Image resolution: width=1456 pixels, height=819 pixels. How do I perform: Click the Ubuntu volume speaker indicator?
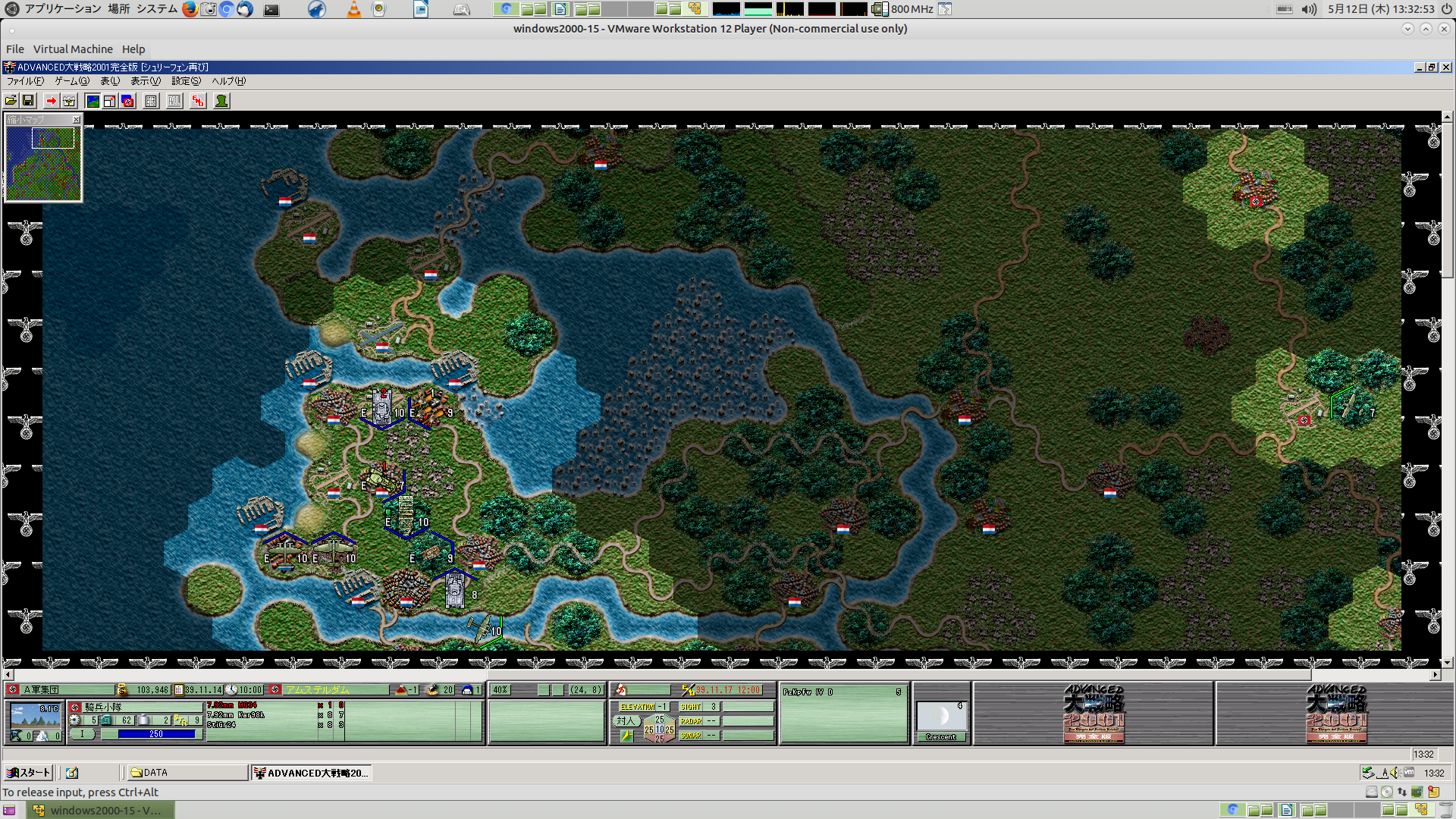point(1309,9)
